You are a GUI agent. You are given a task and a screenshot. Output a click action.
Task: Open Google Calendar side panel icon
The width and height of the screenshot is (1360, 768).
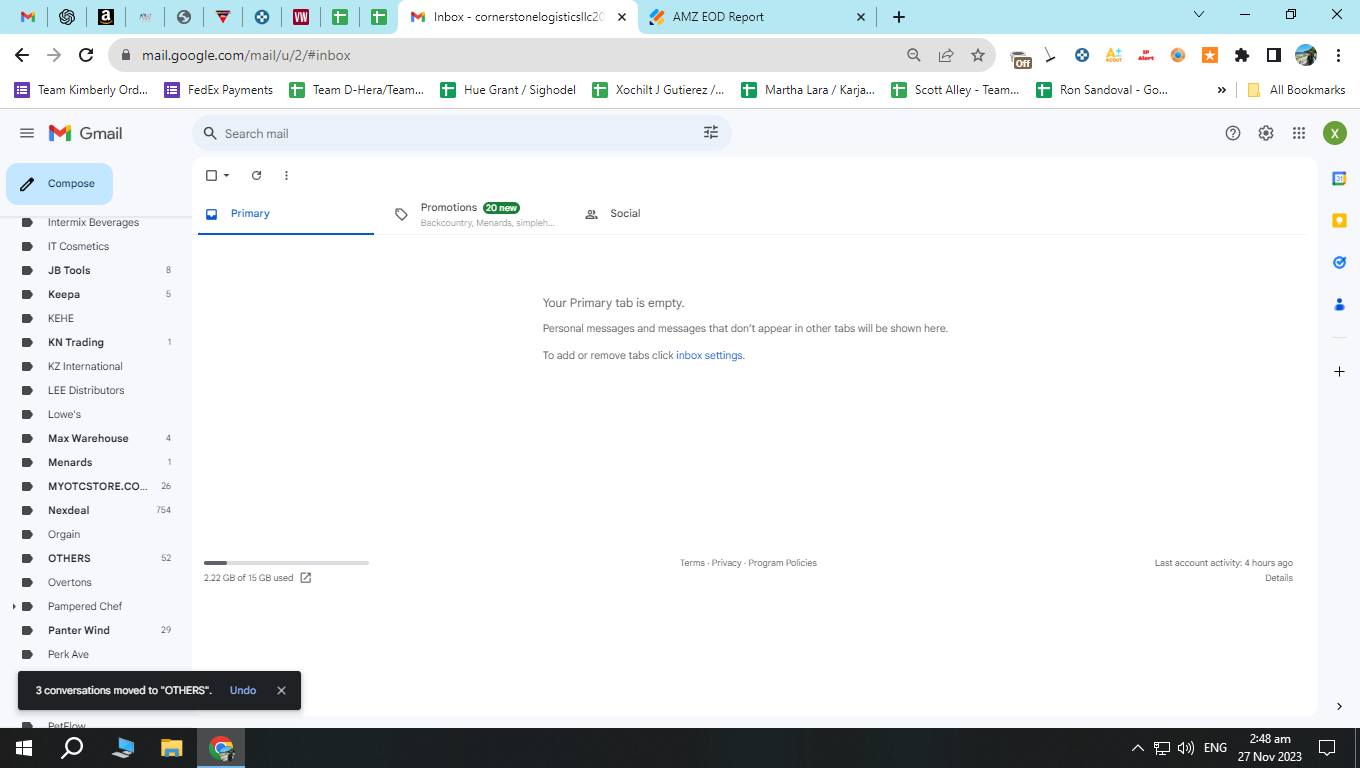pyautogui.click(x=1339, y=178)
